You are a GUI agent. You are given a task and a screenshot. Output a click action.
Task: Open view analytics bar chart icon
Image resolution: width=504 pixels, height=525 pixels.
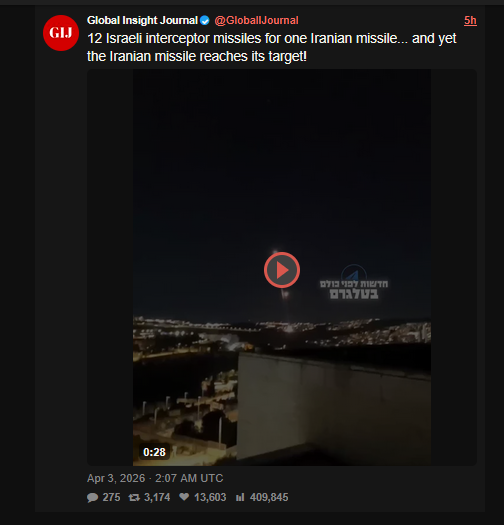[240, 497]
